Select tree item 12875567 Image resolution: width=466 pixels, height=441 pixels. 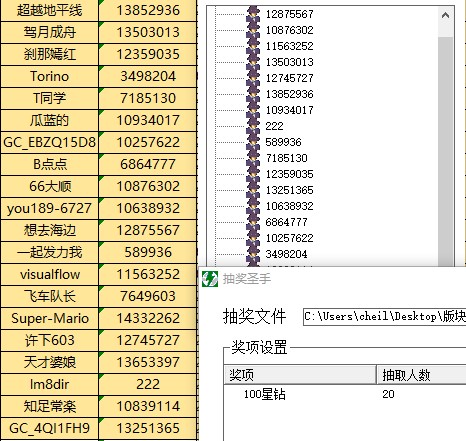click(289, 14)
